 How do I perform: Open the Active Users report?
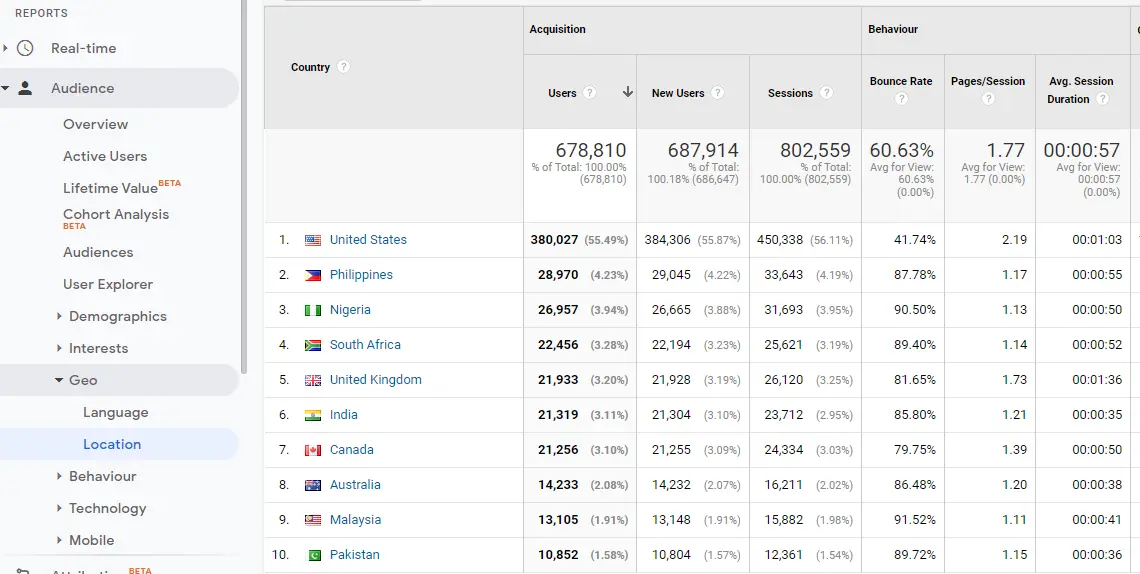click(105, 156)
